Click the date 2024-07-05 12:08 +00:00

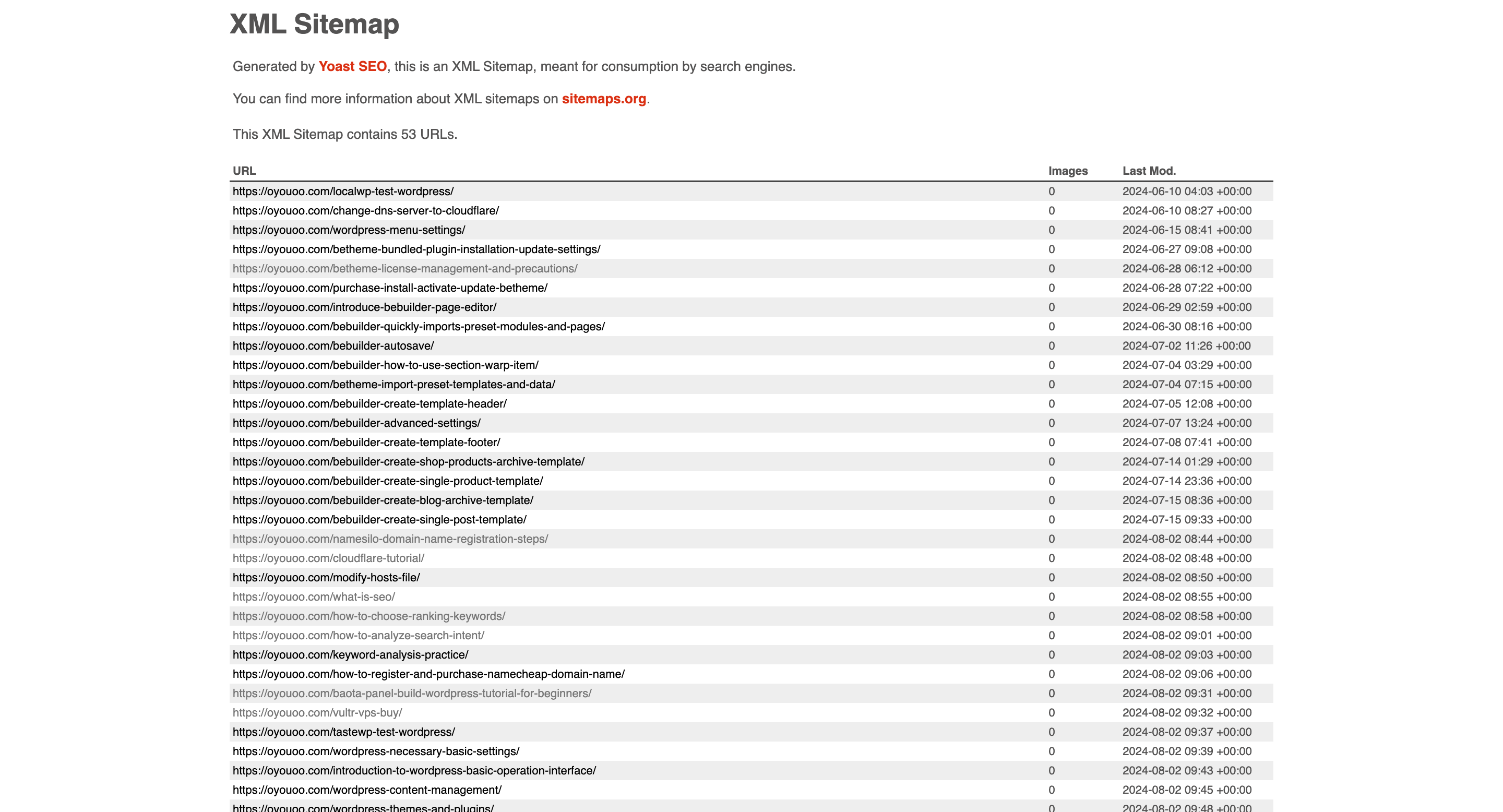point(1187,404)
